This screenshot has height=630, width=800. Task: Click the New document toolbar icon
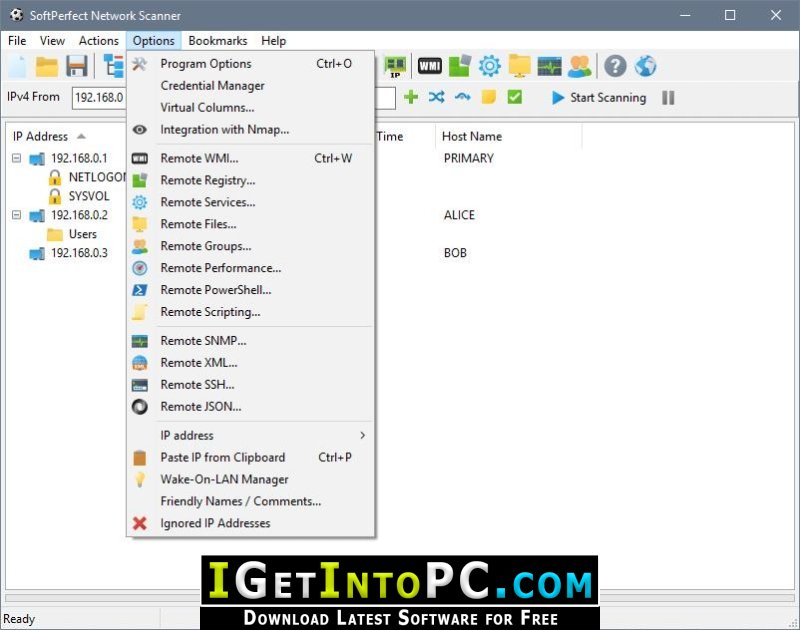[17, 66]
